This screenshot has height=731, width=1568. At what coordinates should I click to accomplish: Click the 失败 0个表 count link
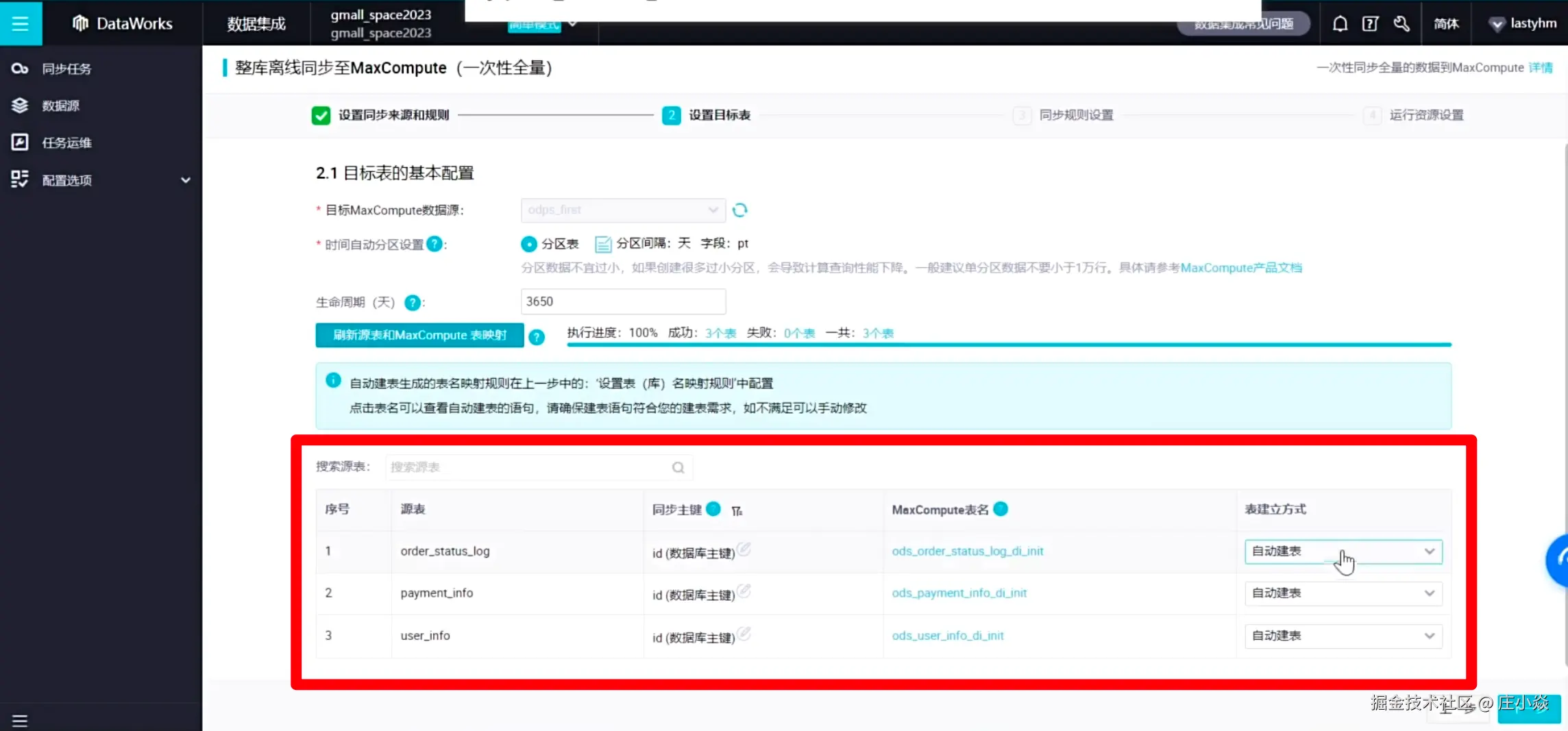coord(800,334)
